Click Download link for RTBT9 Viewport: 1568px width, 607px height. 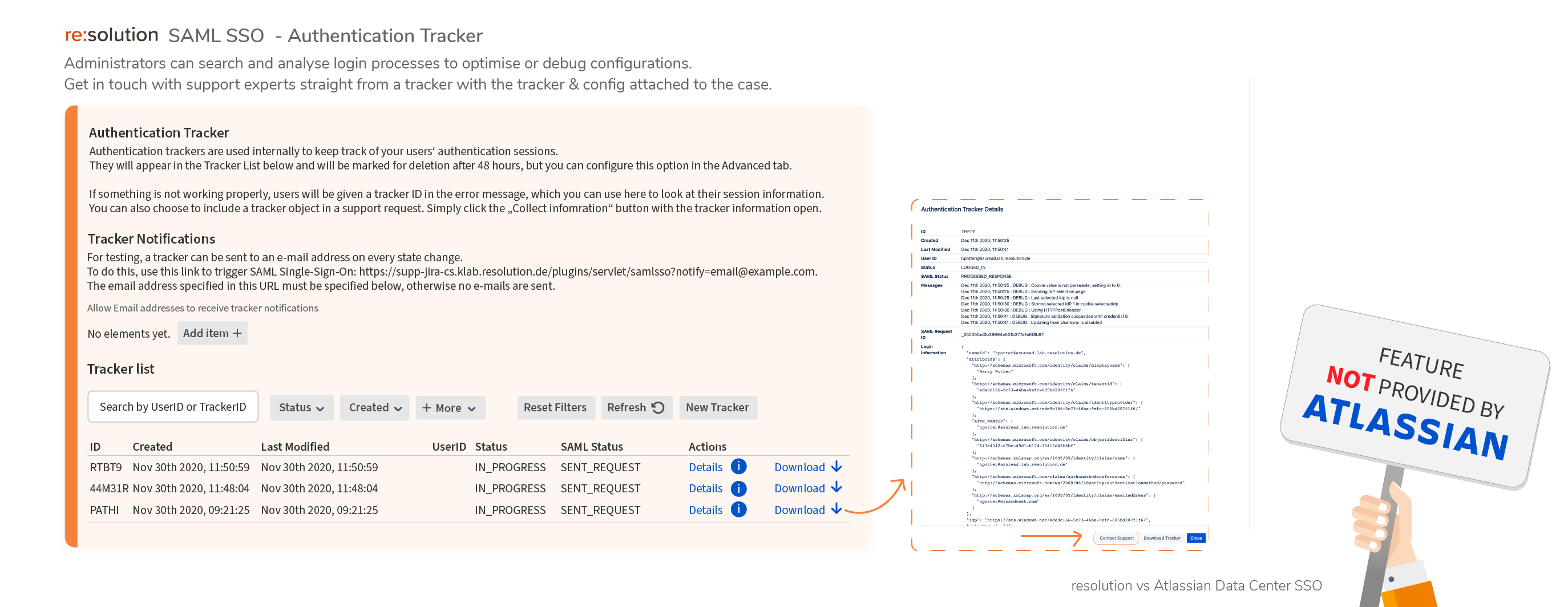click(799, 467)
